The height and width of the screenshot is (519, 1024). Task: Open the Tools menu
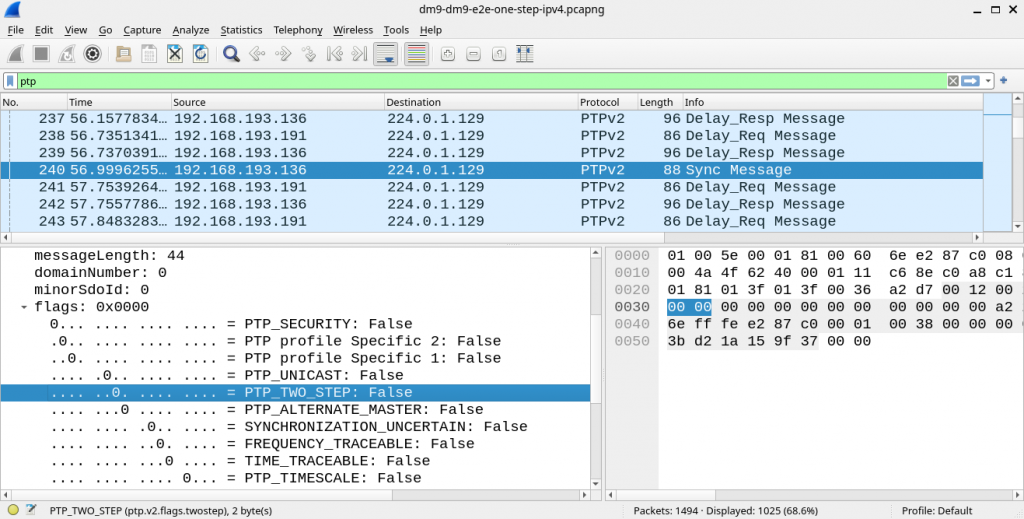click(396, 30)
